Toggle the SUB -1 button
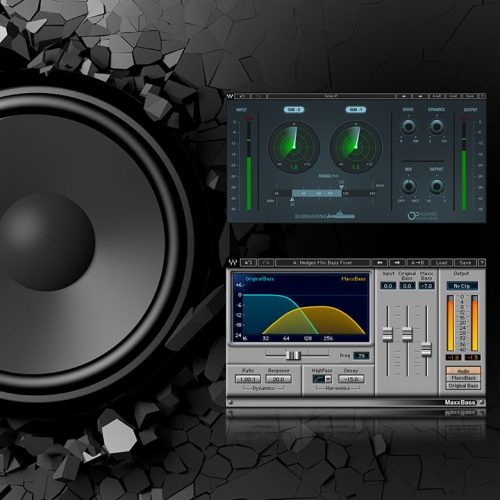Screen dimensions: 500x500 pos(356,110)
